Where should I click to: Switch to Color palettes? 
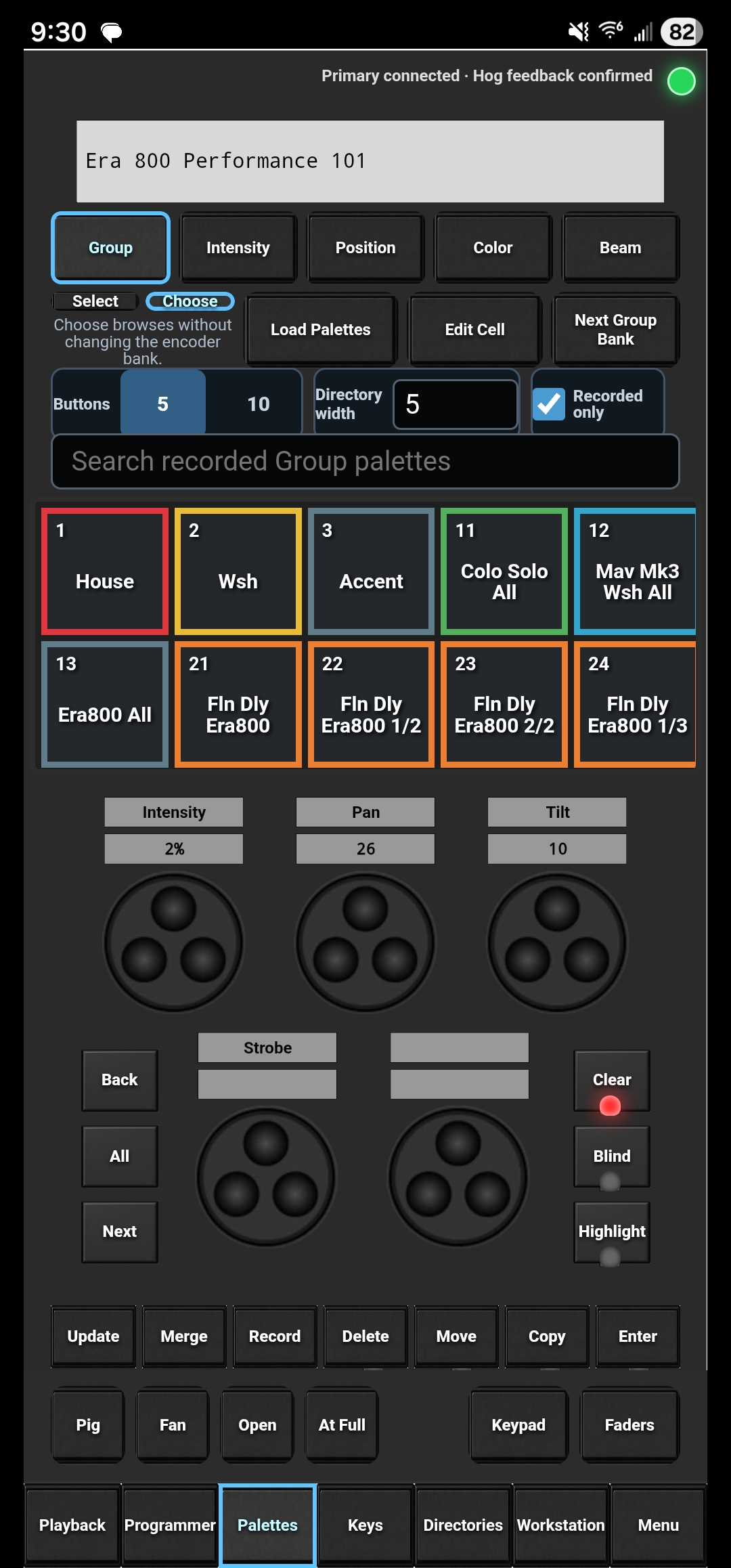click(493, 248)
